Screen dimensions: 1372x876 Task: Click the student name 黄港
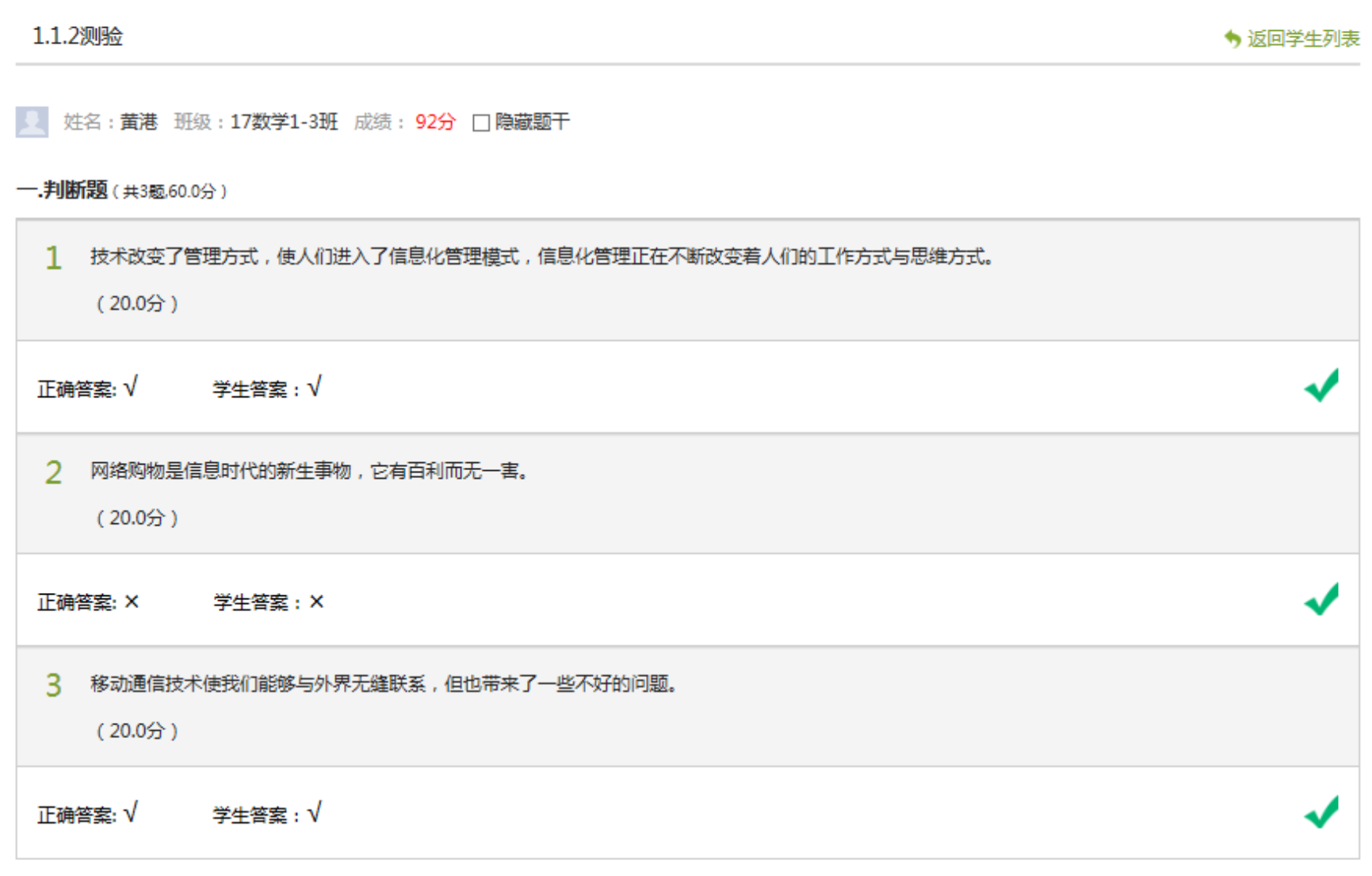[x=139, y=122]
